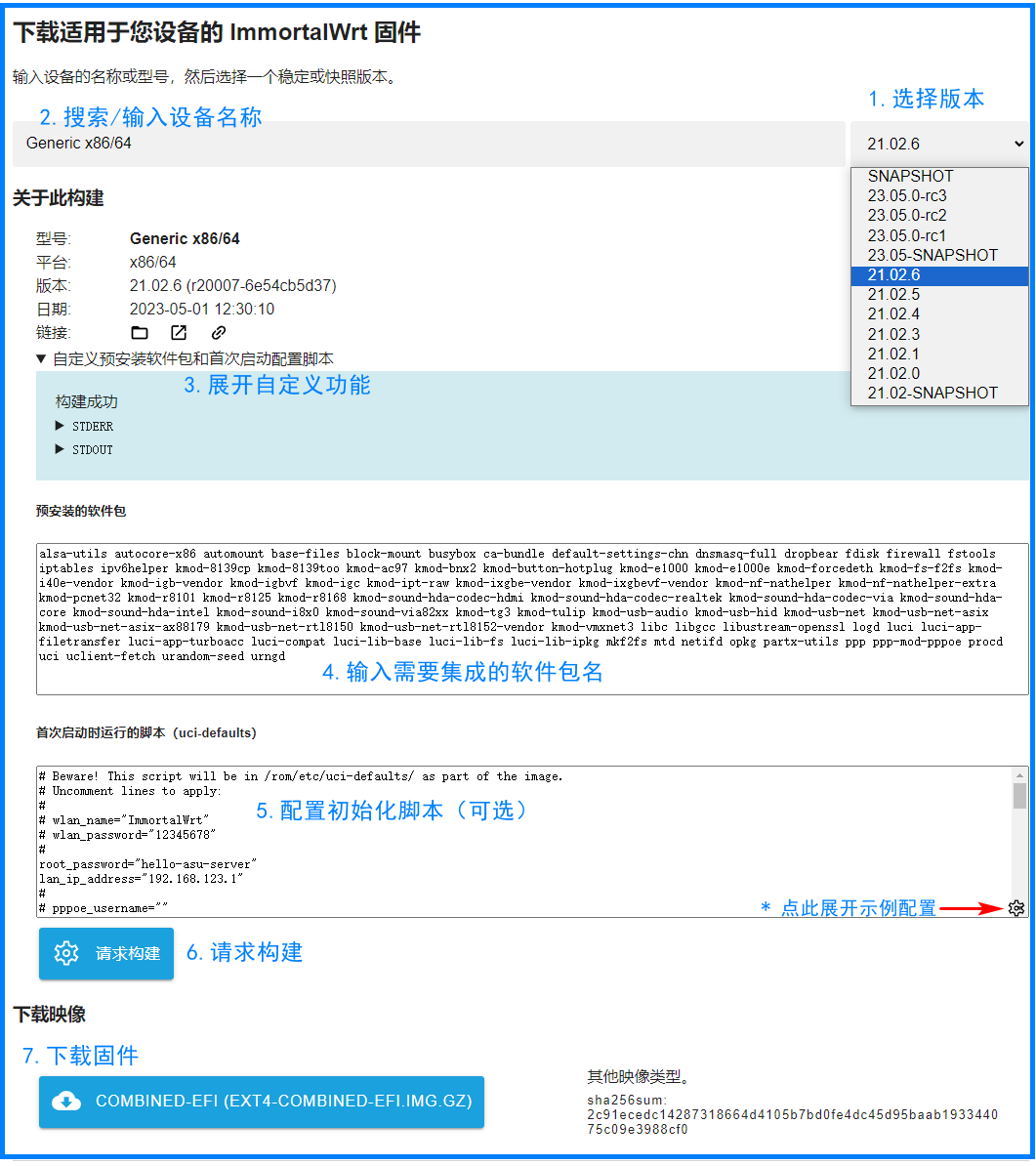Choose version 21.02.4
1036x1166 pixels.
(939, 314)
